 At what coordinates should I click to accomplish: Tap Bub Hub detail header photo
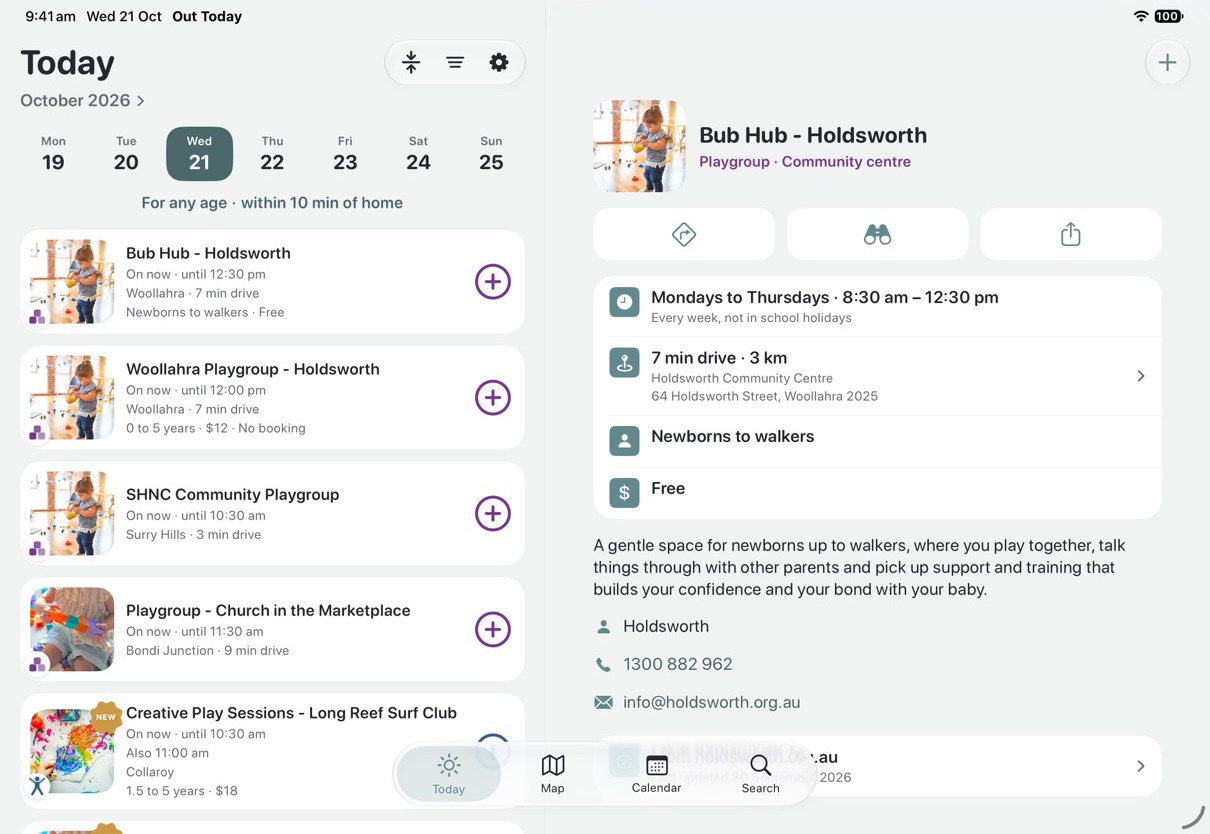640,146
